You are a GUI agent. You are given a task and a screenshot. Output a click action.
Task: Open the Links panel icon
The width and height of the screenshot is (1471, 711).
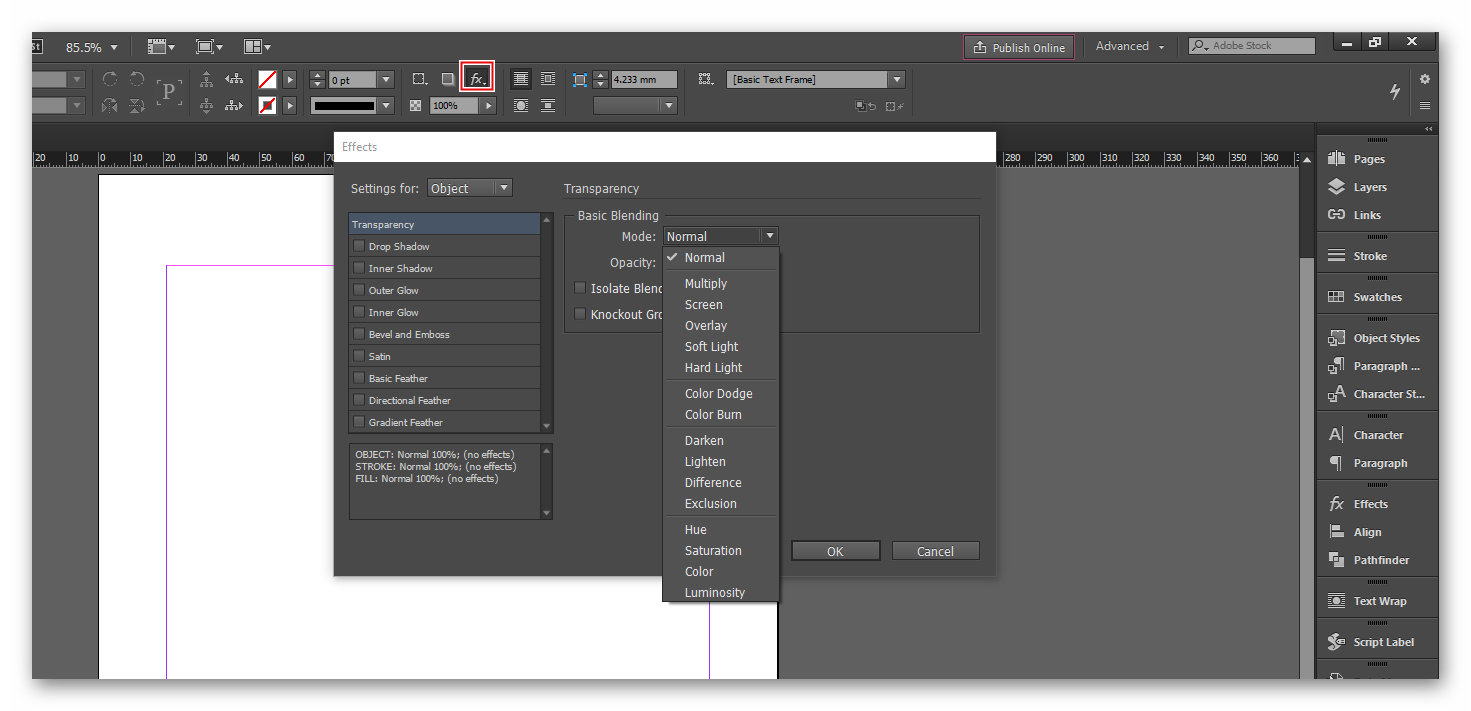click(1336, 215)
